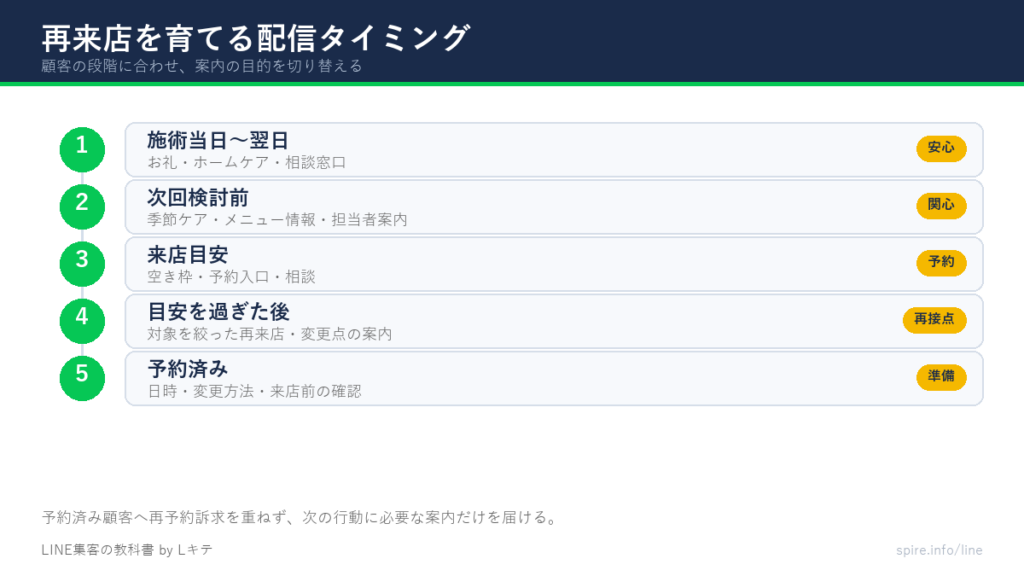Viewport: 1024px width, 576px height.
Task: Click the green step 3 circle
Action: pyautogui.click(x=82, y=264)
